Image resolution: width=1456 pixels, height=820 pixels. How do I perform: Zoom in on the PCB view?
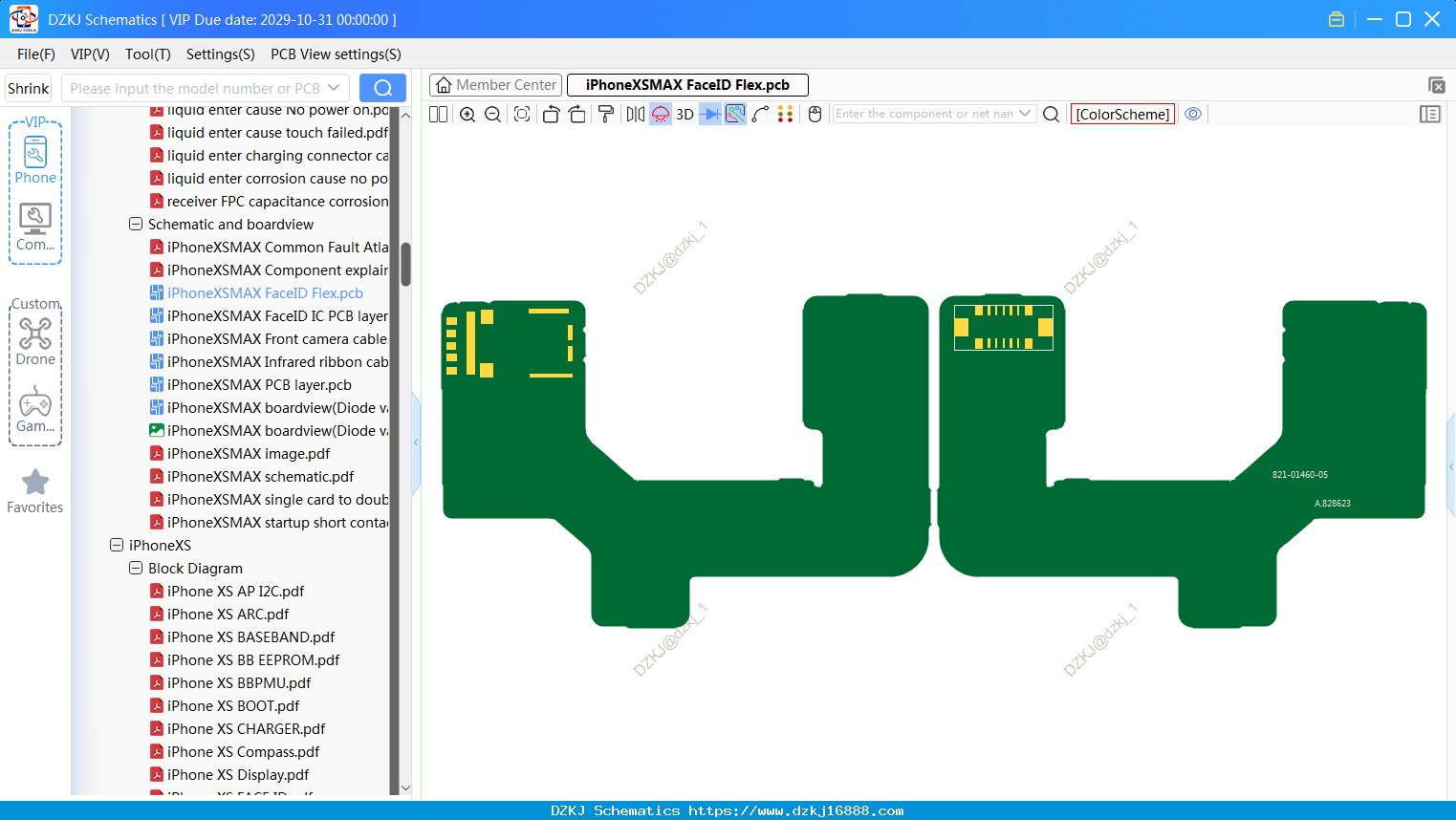coord(467,115)
